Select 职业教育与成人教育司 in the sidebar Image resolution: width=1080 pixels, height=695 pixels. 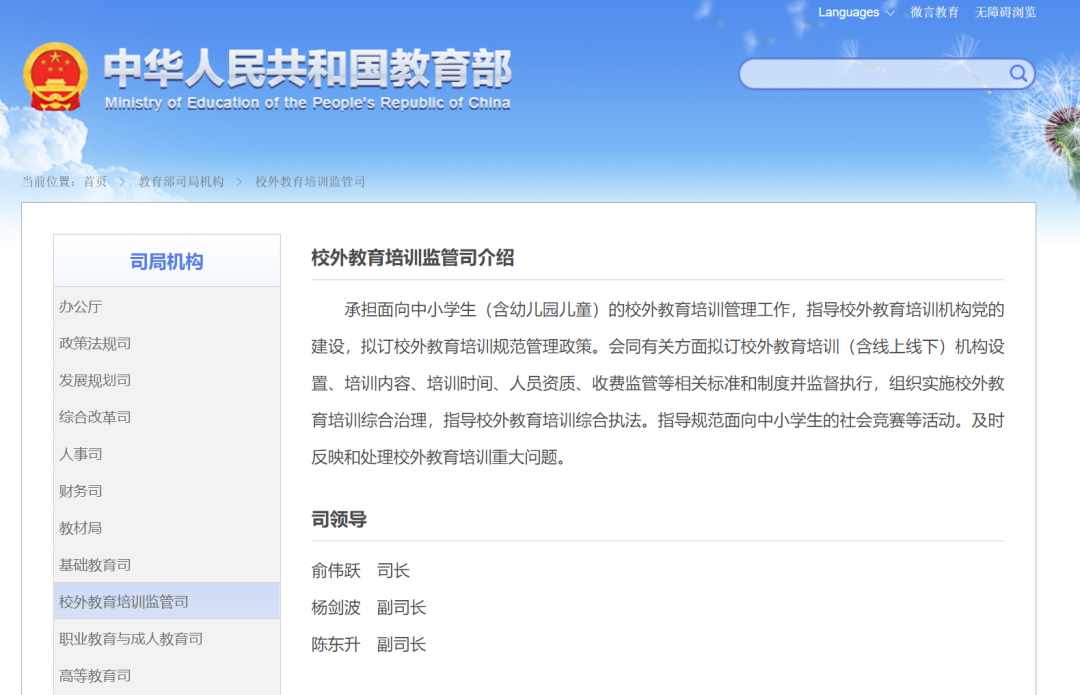click(x=167, y=639)
